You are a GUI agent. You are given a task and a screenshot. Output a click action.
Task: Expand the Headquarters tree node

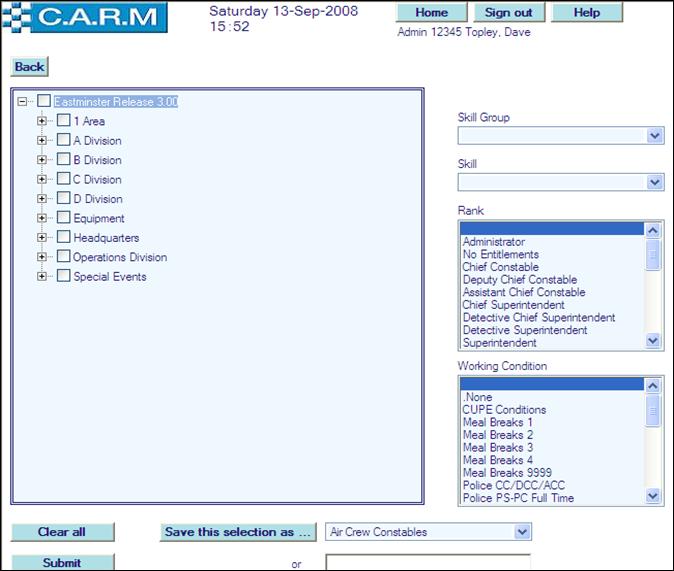click(x=42, y=238)
